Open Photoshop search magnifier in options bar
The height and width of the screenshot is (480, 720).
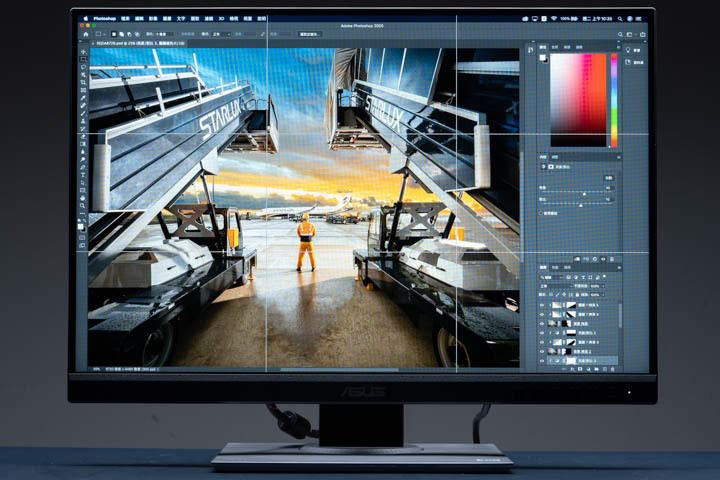[x=620, y=34]
